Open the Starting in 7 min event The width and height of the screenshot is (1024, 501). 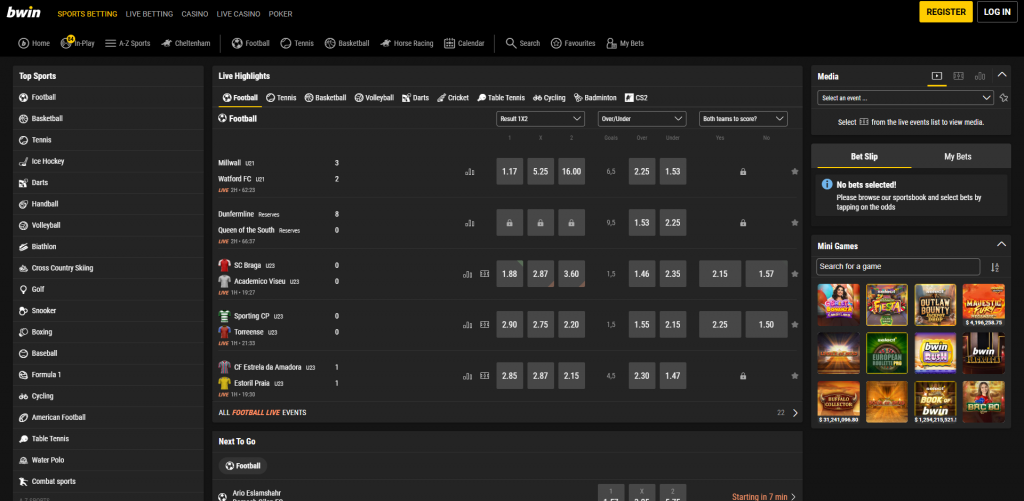click(764, 496)
